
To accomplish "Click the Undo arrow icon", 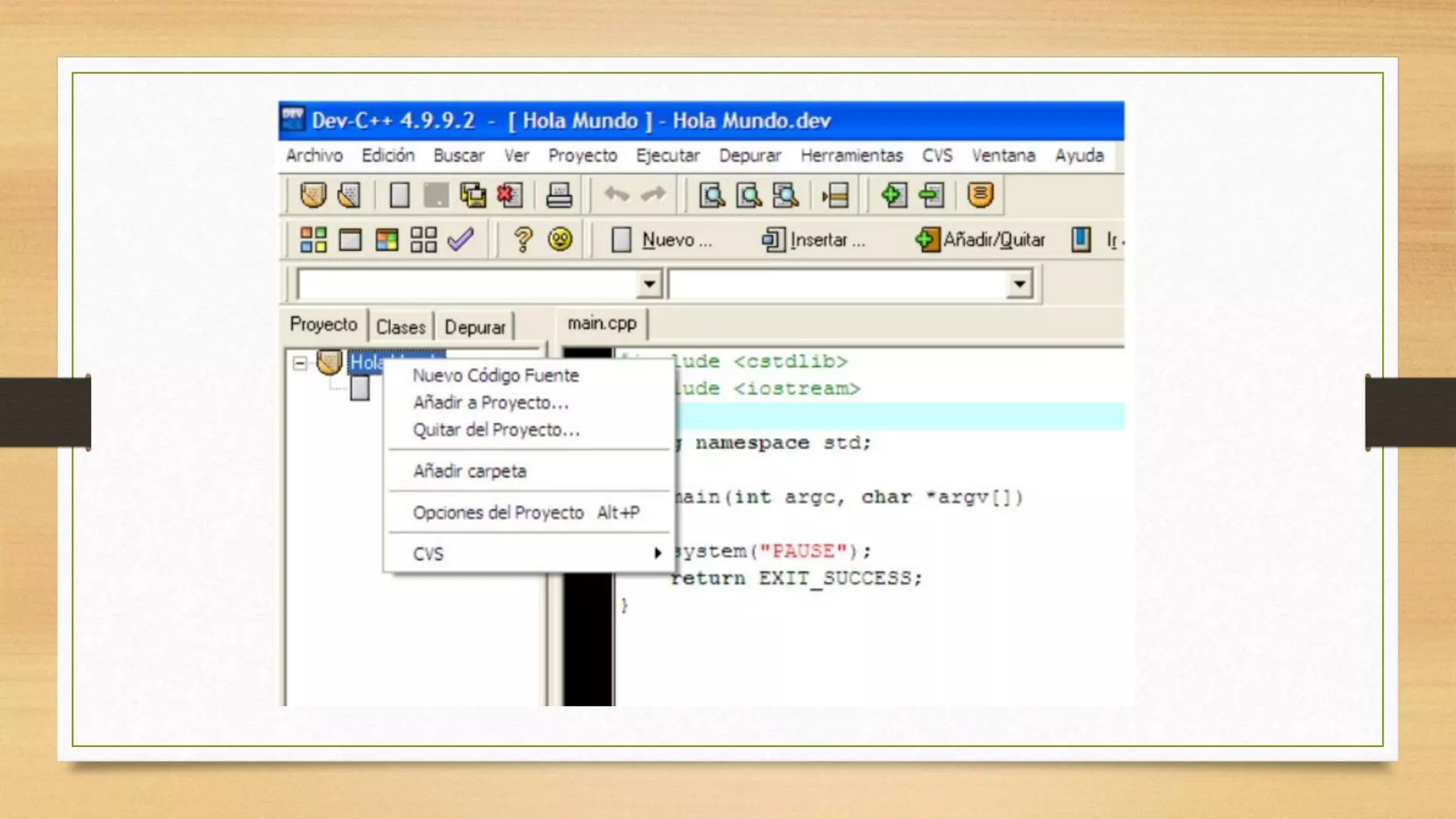I will (616, 194).
